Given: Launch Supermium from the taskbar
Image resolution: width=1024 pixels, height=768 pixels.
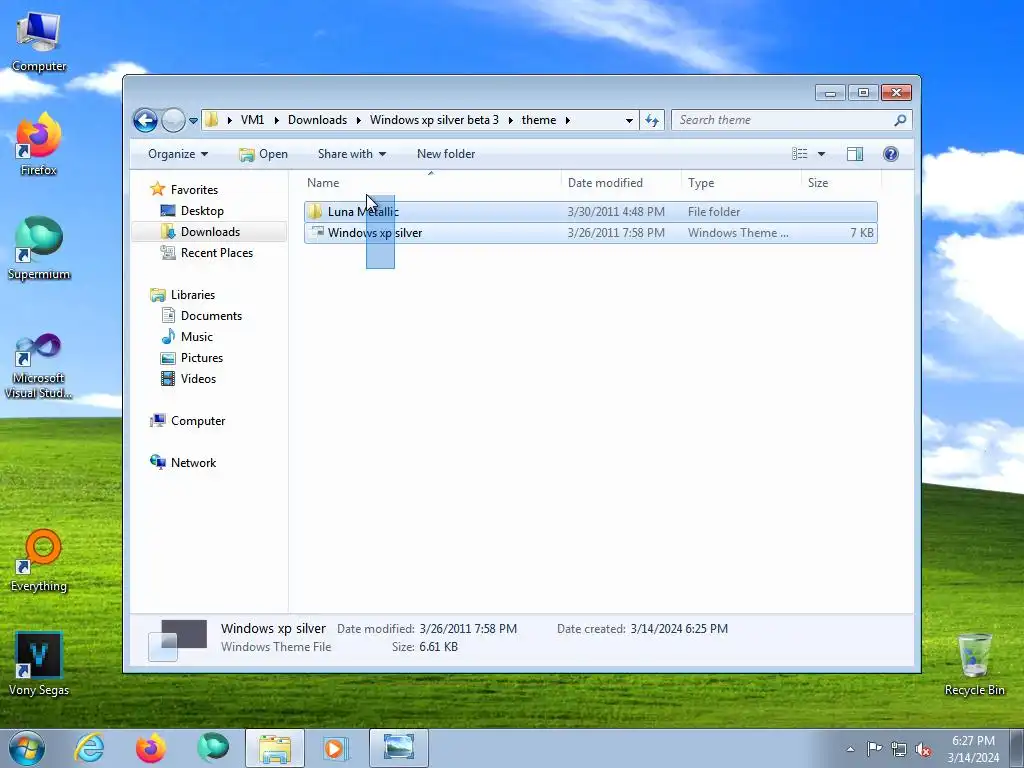Looking at the screenshot, I should 213,748.
